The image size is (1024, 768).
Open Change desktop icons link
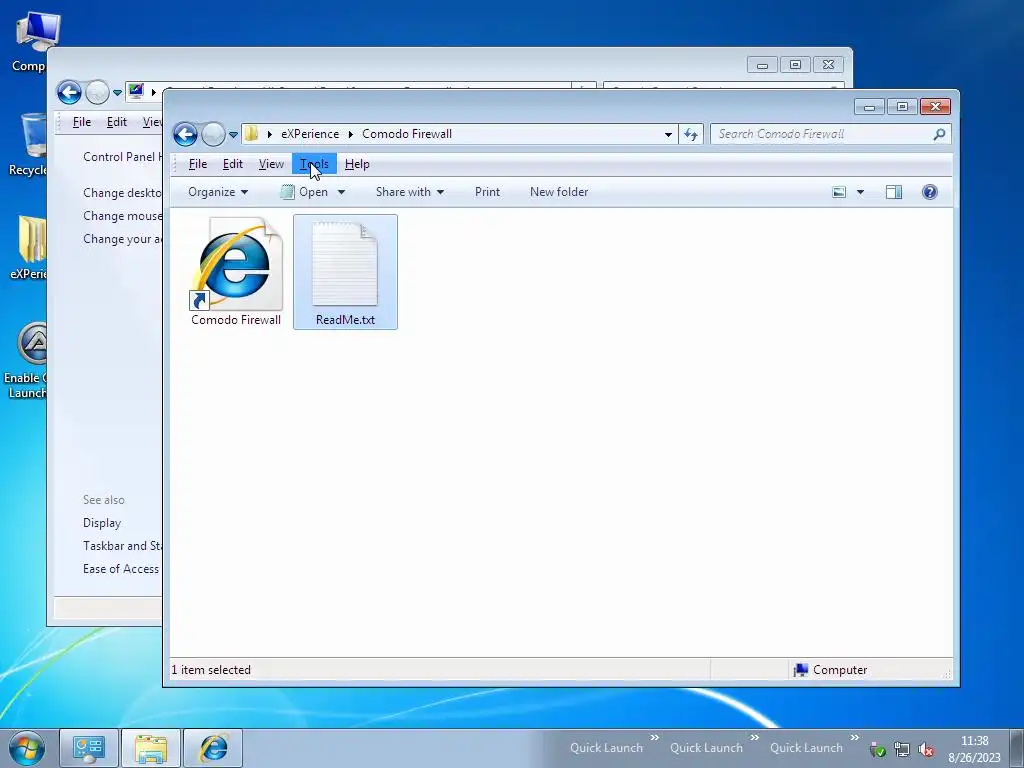[x=122, y=193]
